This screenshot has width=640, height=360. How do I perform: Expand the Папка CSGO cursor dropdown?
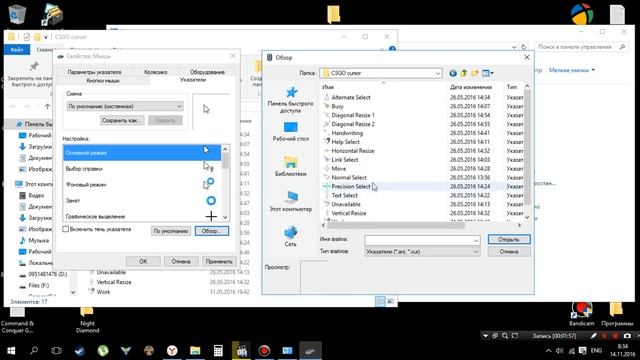click(438, 73)
